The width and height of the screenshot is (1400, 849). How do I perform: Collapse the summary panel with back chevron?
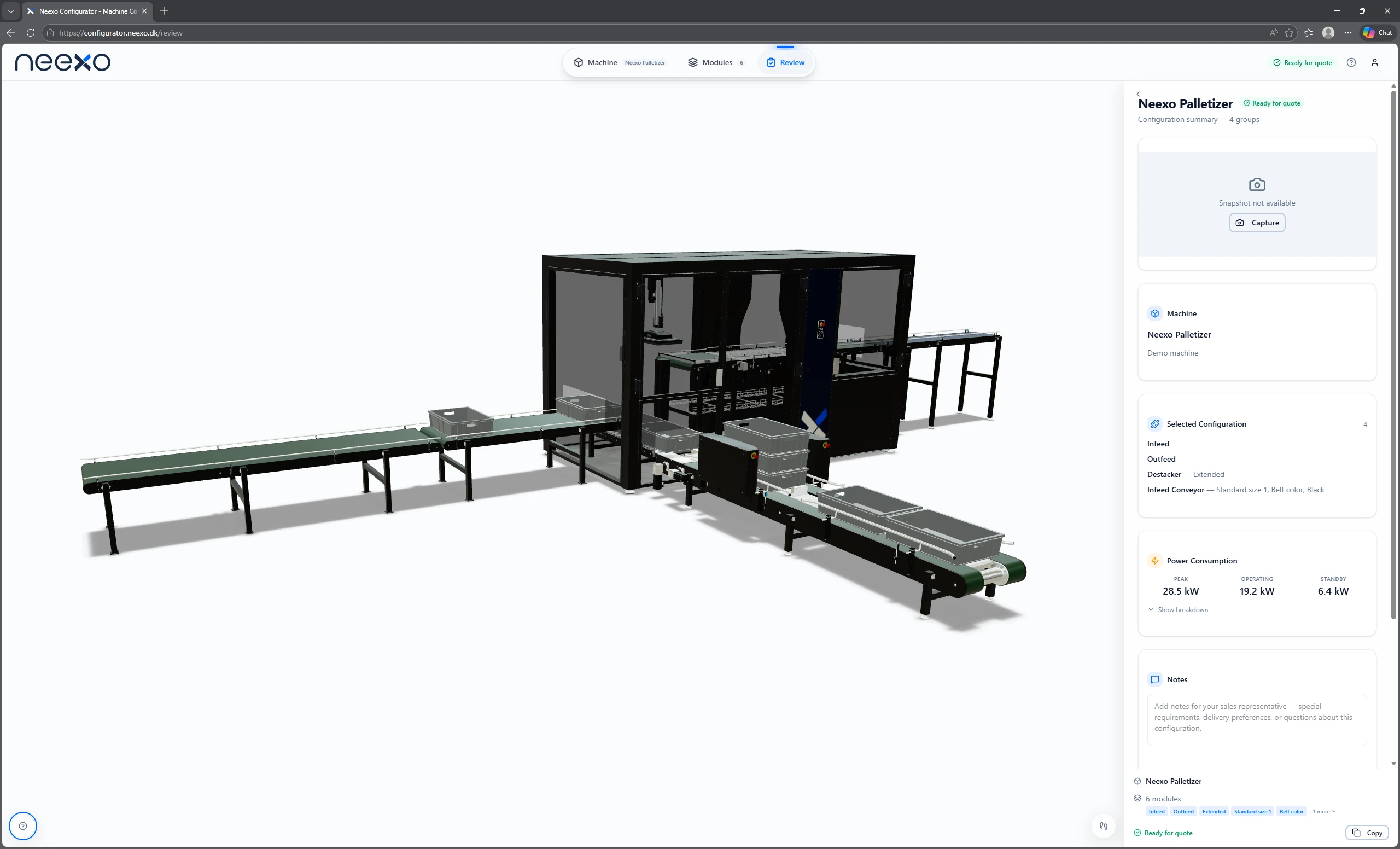tap(1138, 94)
